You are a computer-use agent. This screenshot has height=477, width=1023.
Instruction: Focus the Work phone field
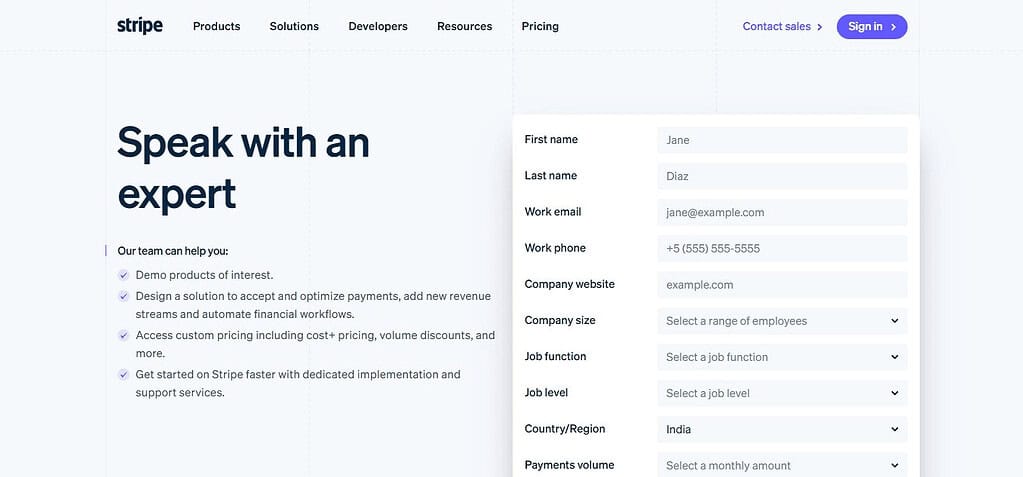click(782, 249)
